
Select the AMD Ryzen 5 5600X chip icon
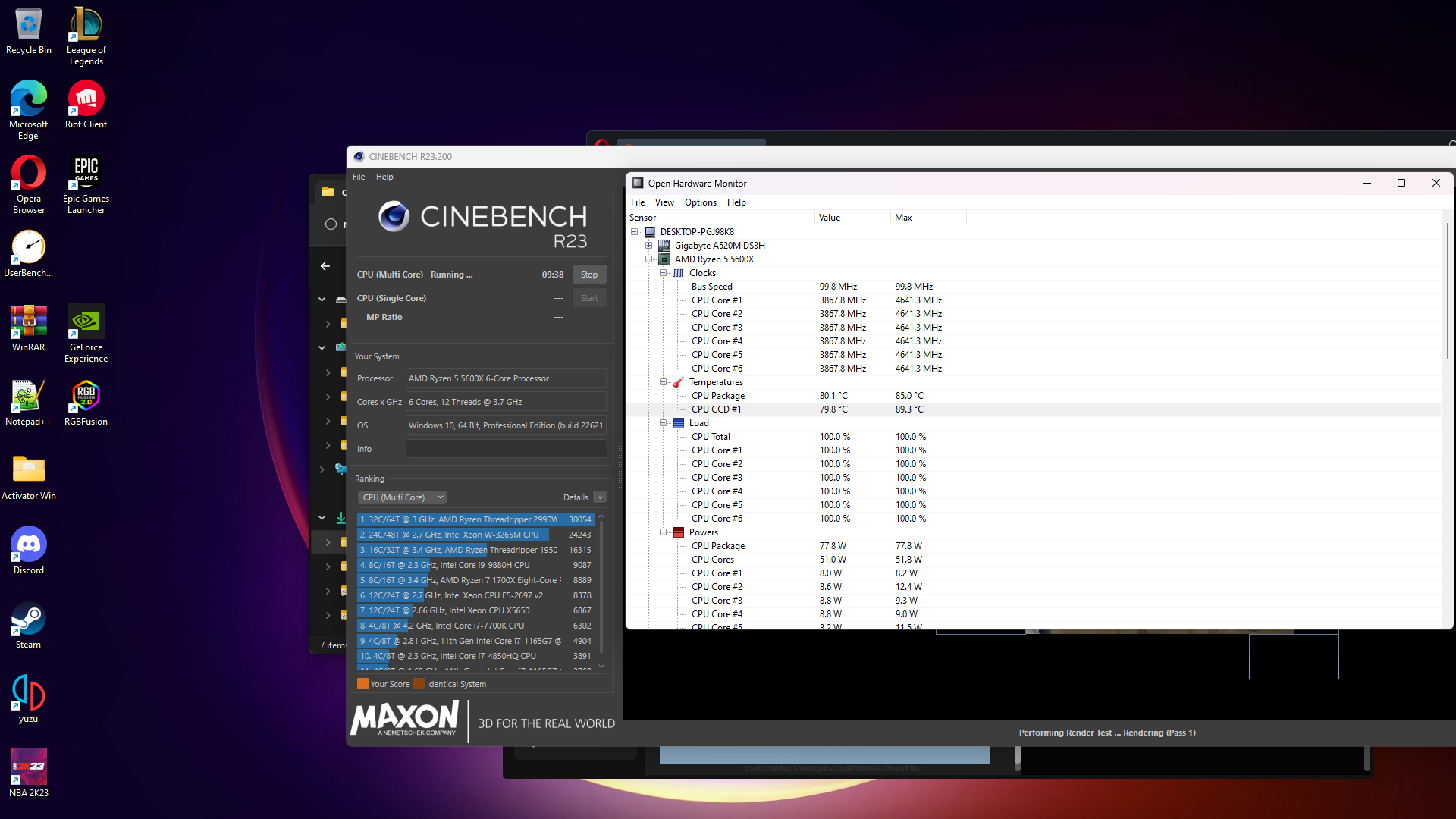coord(664,259)
